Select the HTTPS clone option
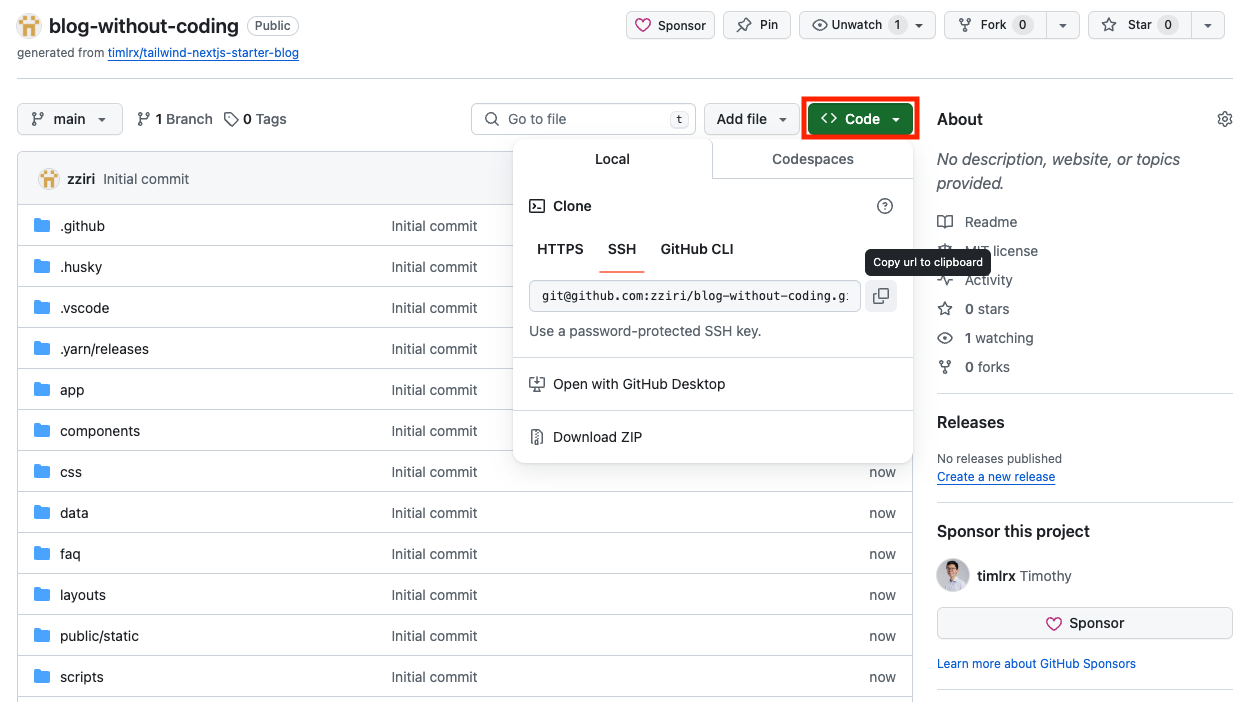1247x702 pixels. click(560, 249)
